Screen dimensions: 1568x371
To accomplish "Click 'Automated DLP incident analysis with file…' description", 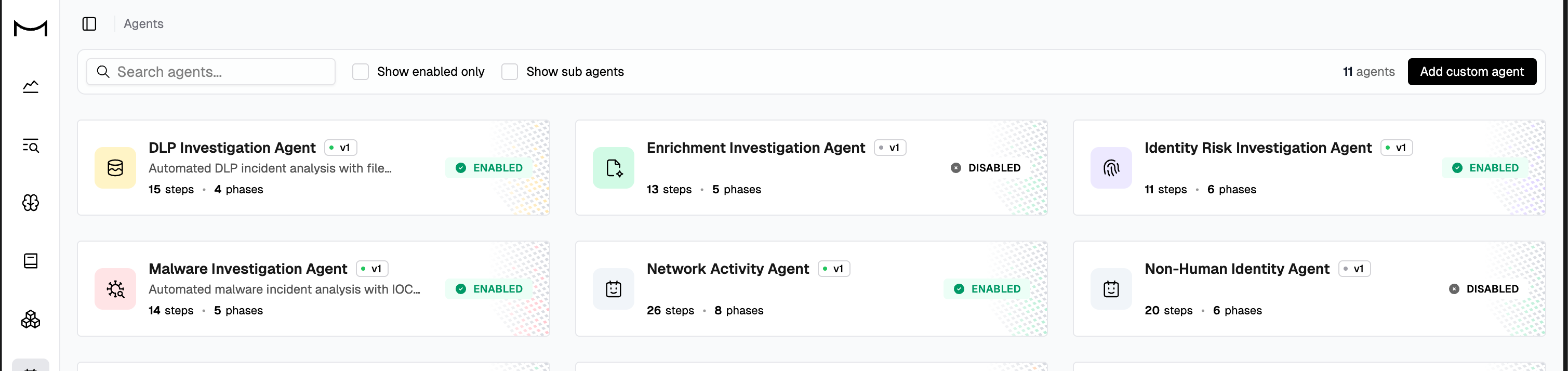I will [x=270, y=168].
